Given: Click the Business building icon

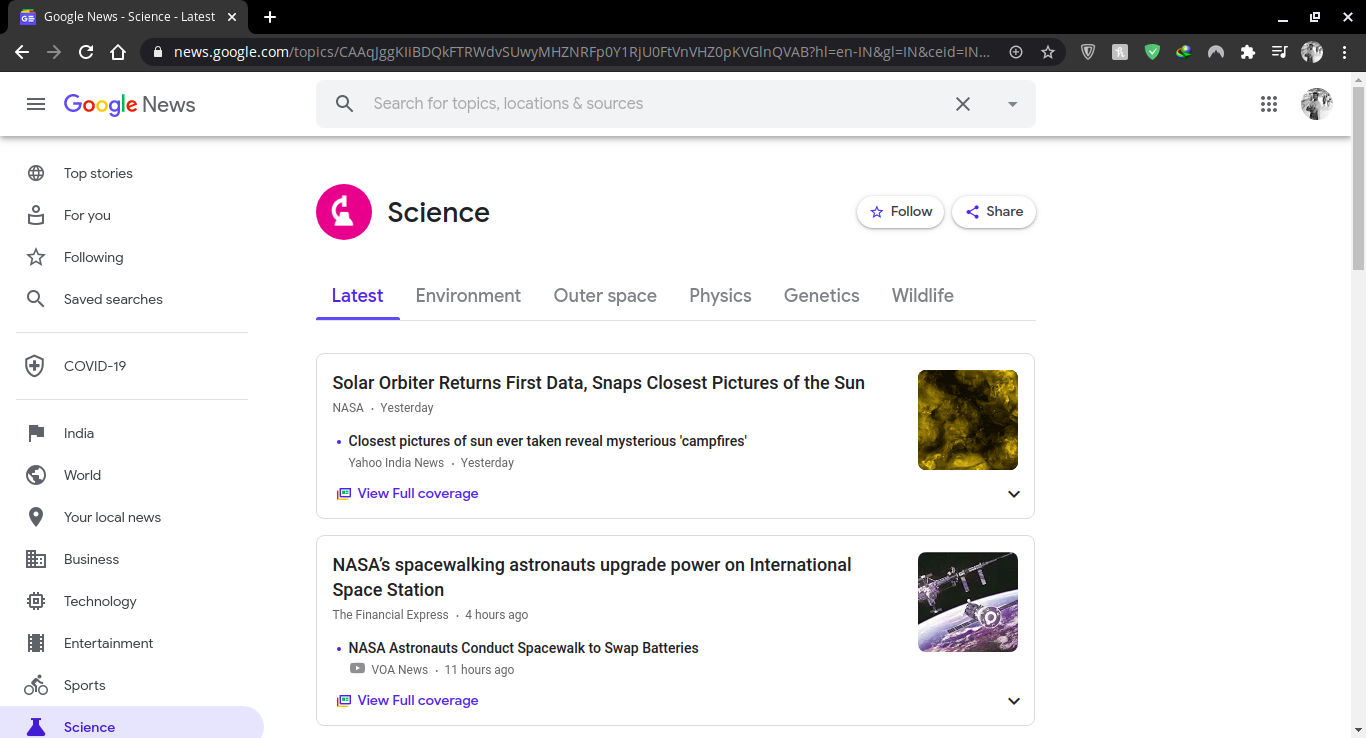Looking at the screenshot, I should click(36, 559).
